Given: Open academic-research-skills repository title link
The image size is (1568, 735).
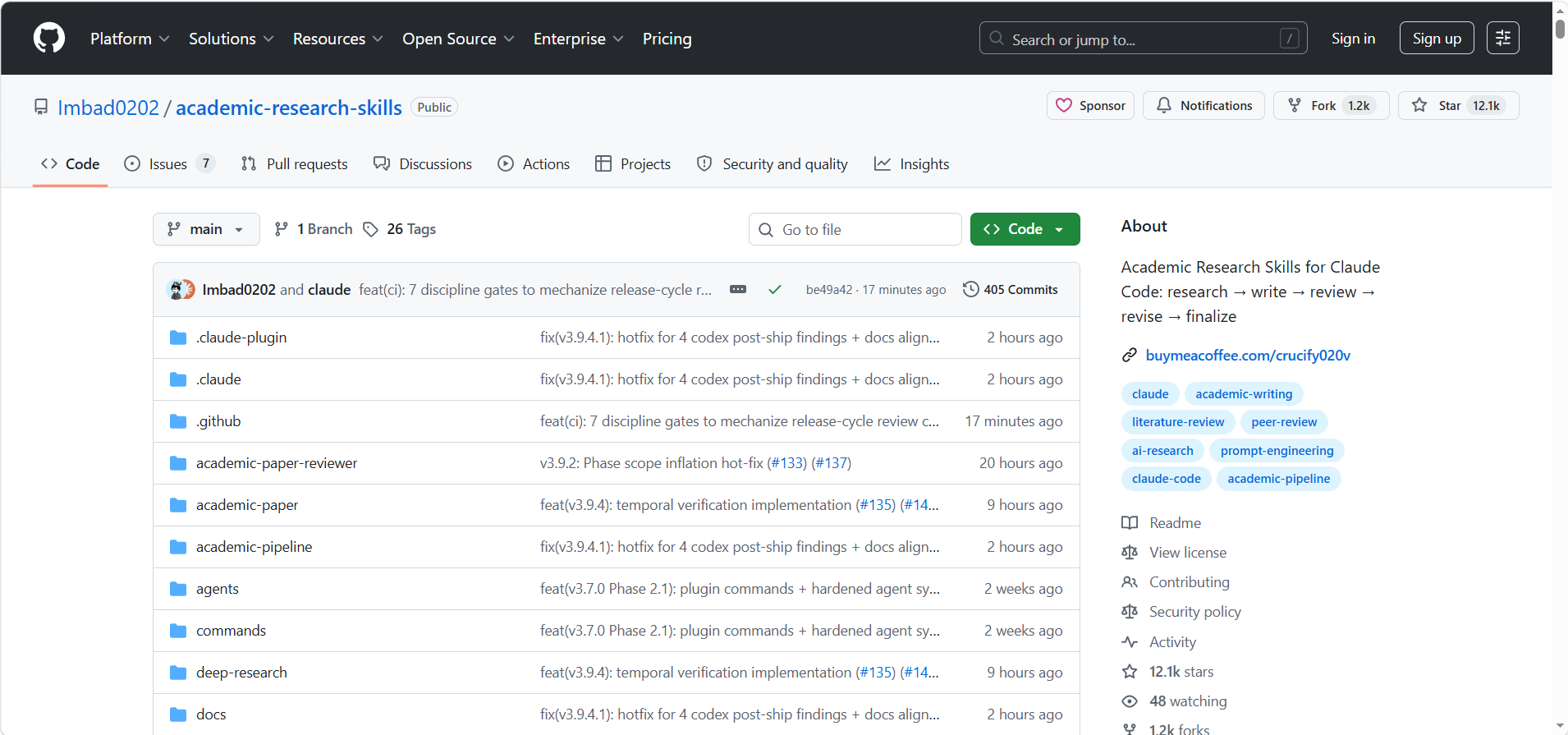Looking at the screenshot, I should coord(289,108).
